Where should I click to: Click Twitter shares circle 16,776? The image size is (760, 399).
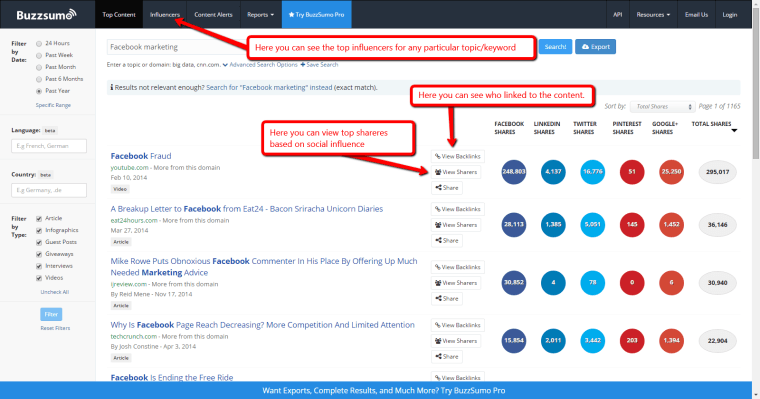(592, 172)
